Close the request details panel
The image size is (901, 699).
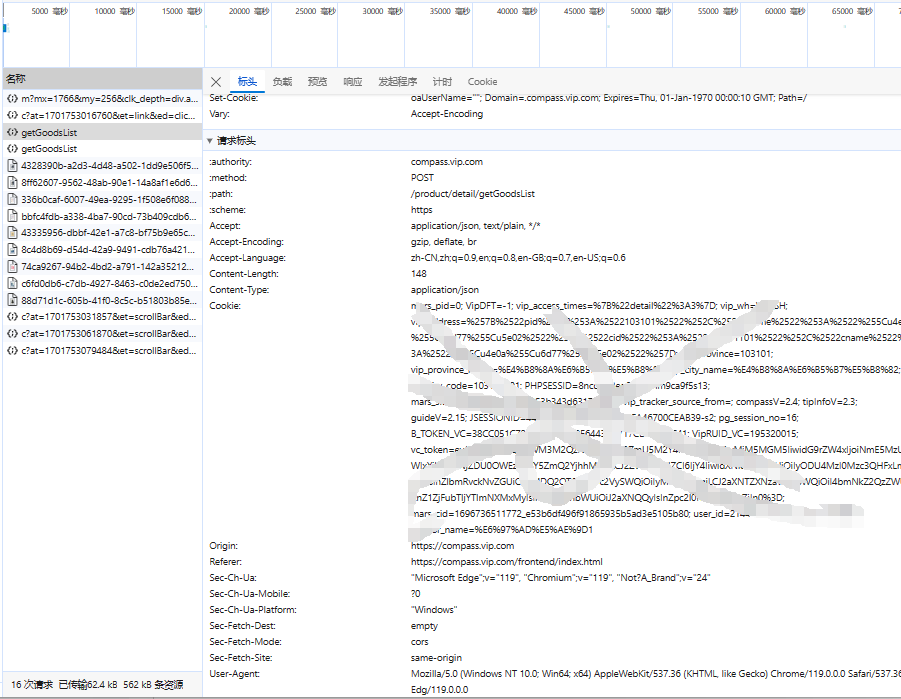216,81
